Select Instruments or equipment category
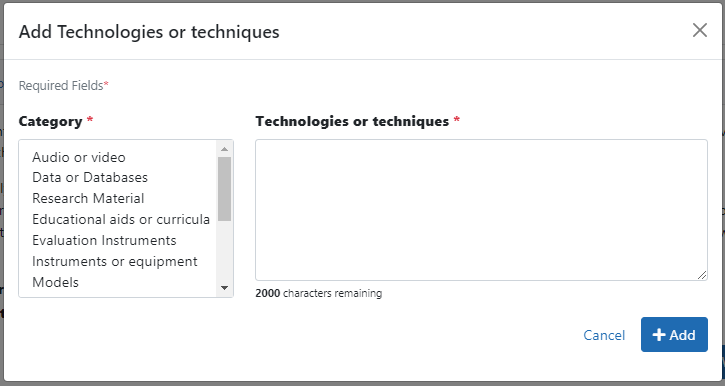The image size is (725, 386). (118, 261)
